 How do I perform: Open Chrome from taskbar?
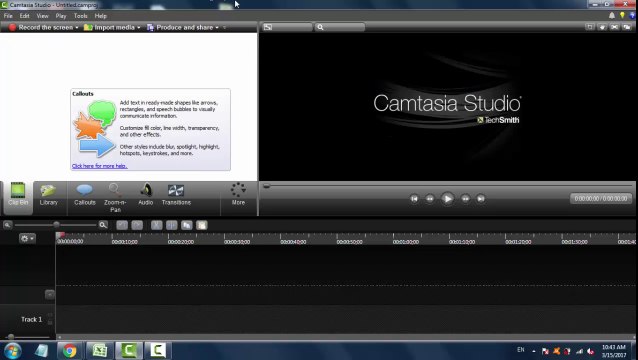click(x=70, y=350)
